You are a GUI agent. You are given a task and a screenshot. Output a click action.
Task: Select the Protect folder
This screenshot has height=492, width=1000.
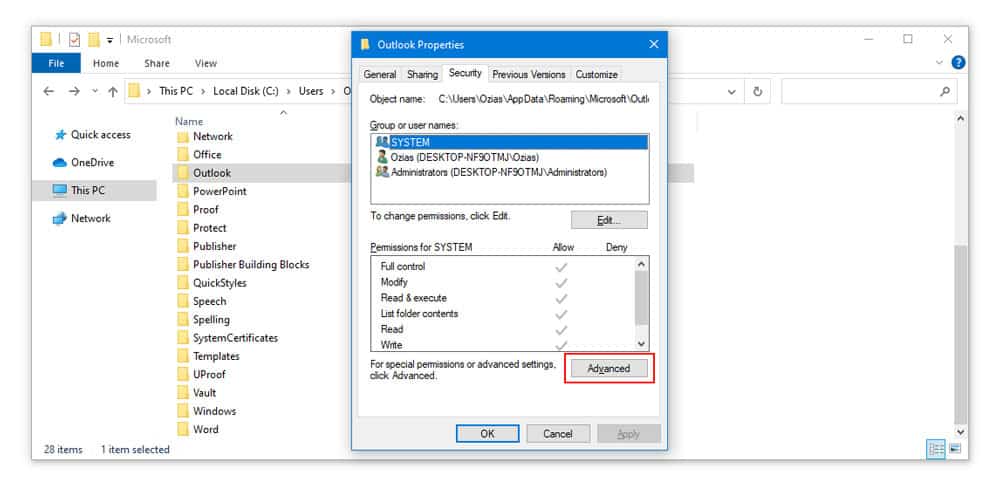tap(202, 228)
